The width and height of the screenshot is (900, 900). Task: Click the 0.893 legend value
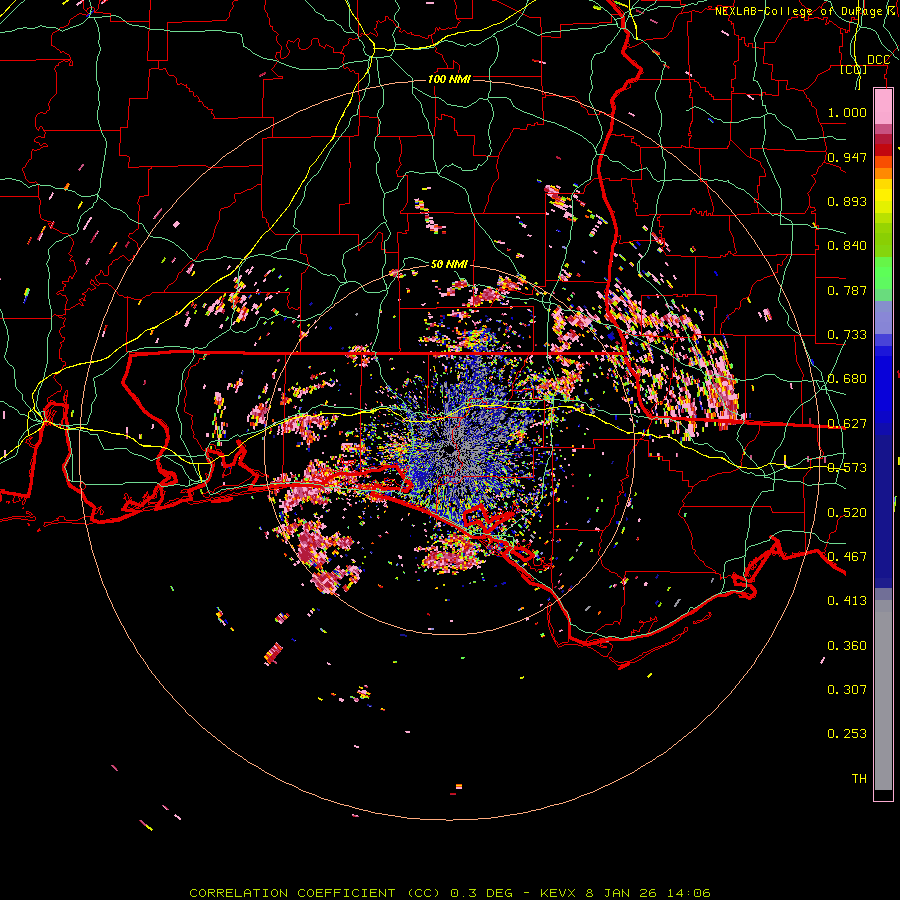point(847,201)
